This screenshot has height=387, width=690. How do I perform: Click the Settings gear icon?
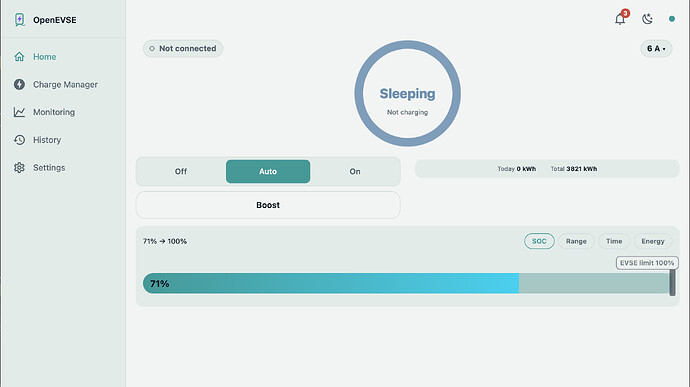tap(19, 168)
